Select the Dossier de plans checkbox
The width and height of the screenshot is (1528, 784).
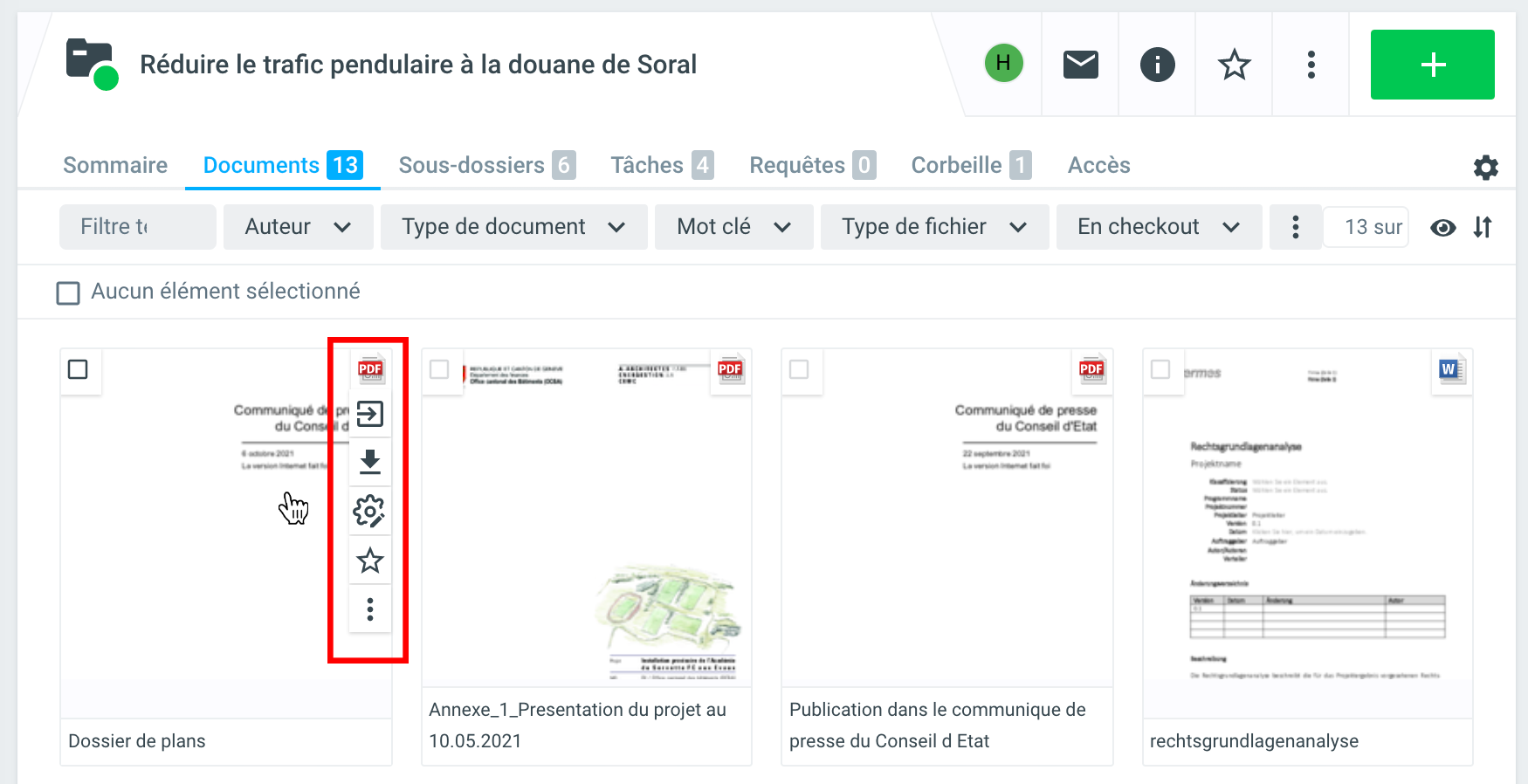pos(78,369)
